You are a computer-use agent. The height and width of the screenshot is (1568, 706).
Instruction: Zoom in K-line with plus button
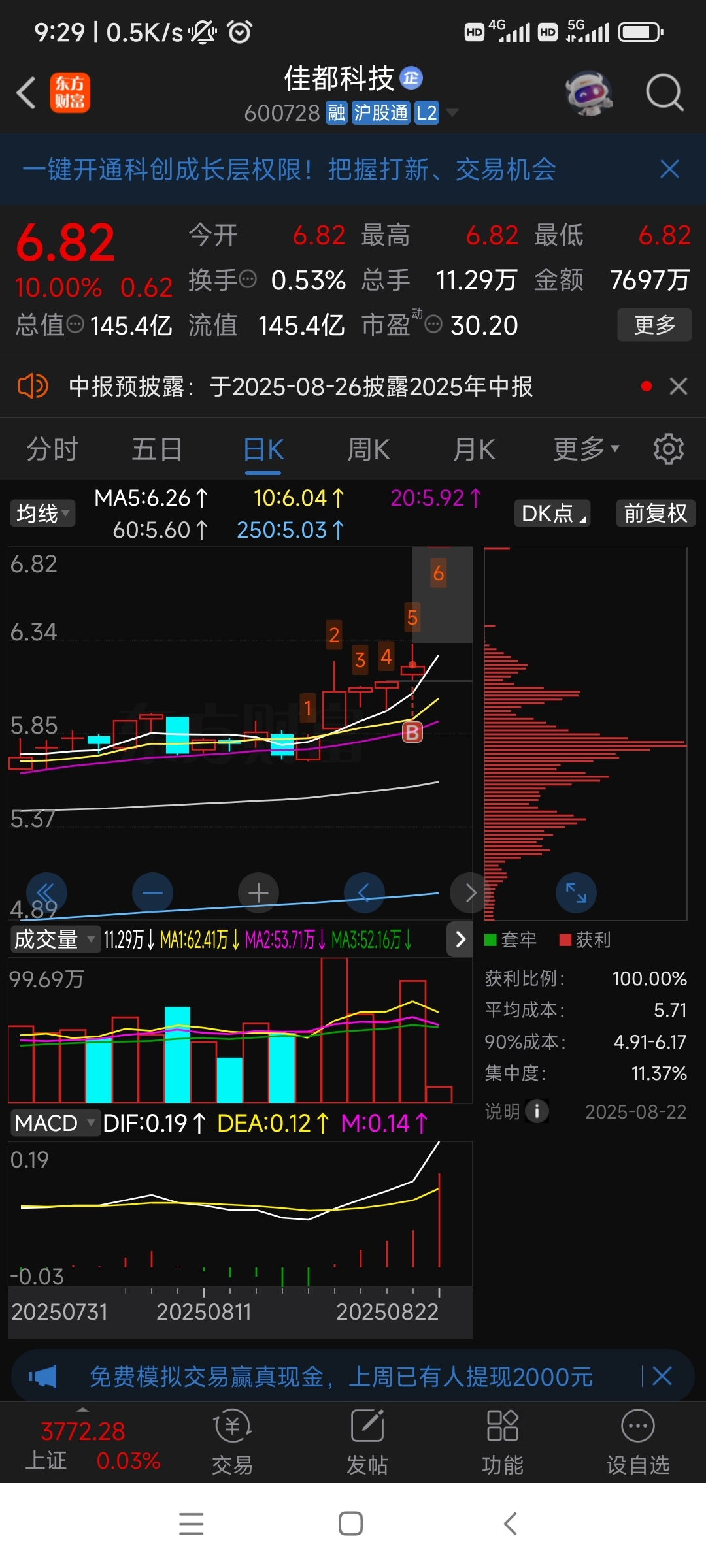(x=258, y=892)
